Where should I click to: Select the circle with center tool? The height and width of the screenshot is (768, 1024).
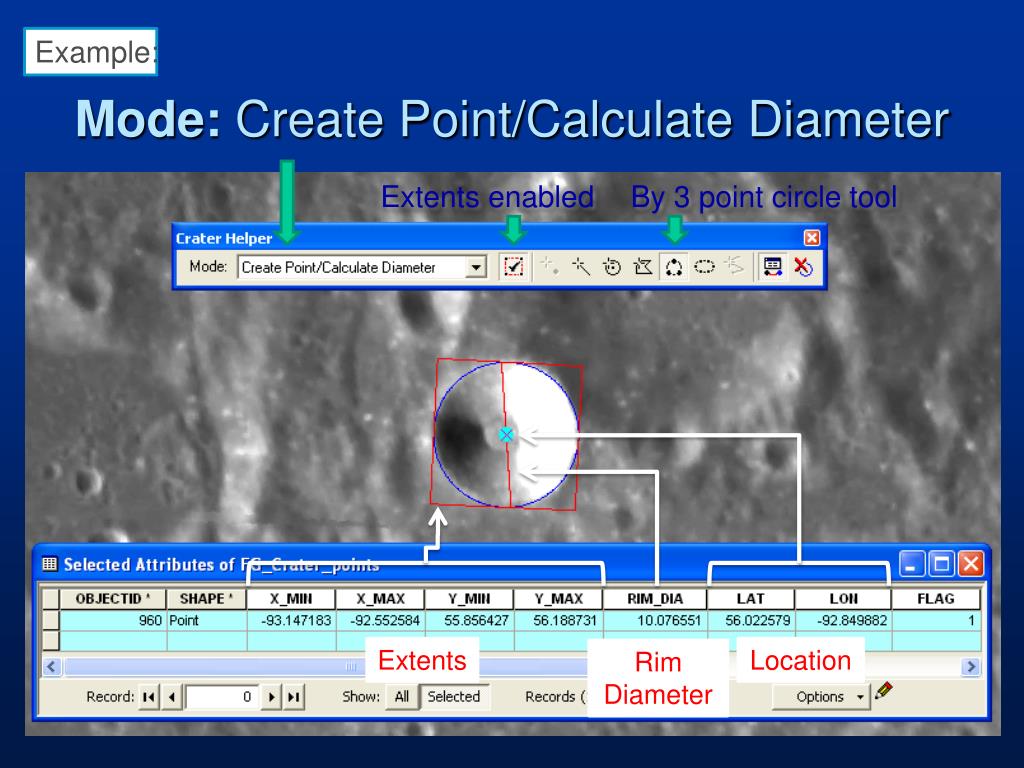[612, 266]
